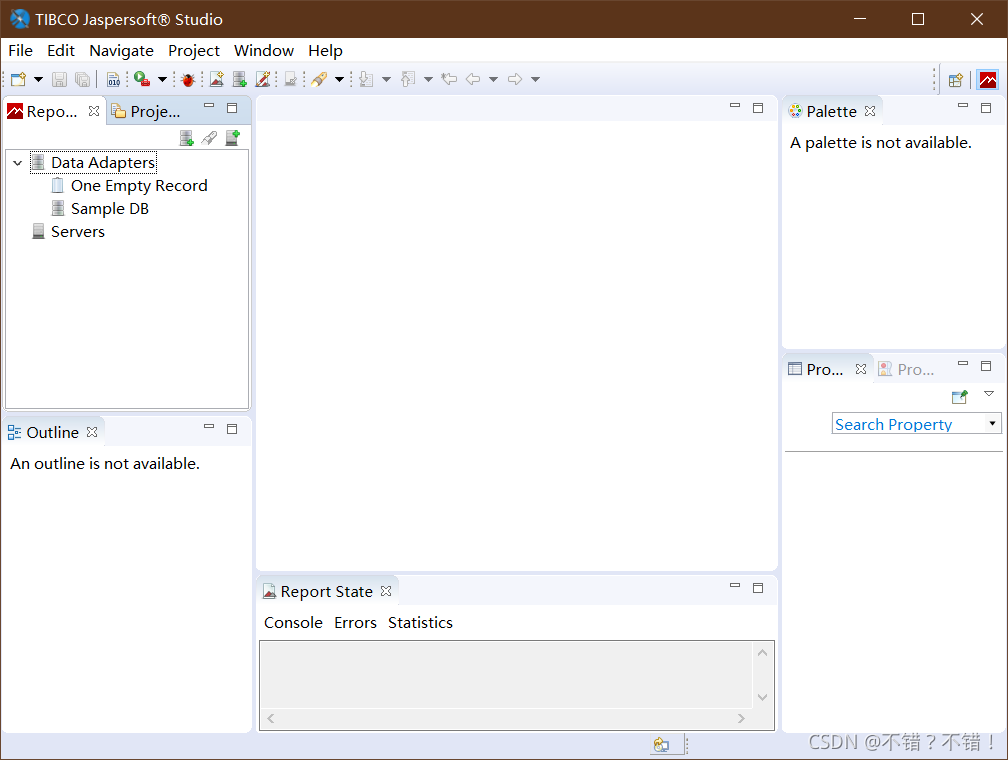Click the Last Edit Location arrow icon

(x=449, y=79)
